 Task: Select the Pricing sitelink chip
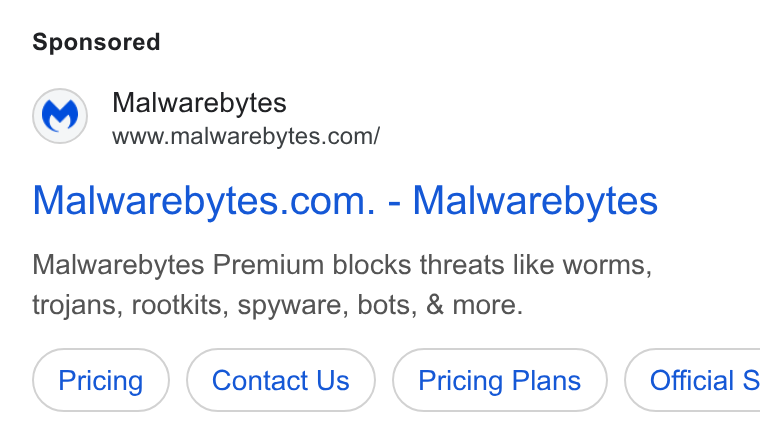pos(101,380)
